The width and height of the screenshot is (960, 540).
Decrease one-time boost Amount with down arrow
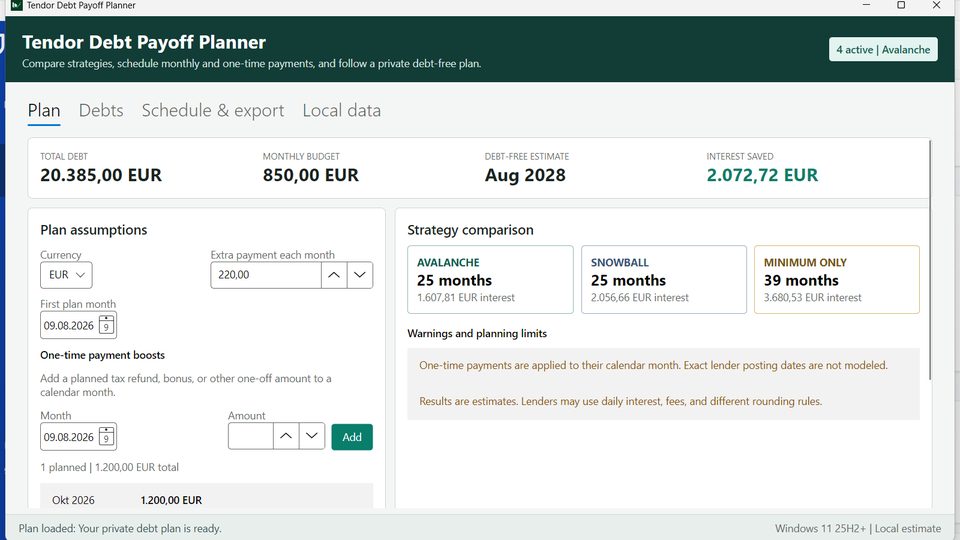pos(312,436)
